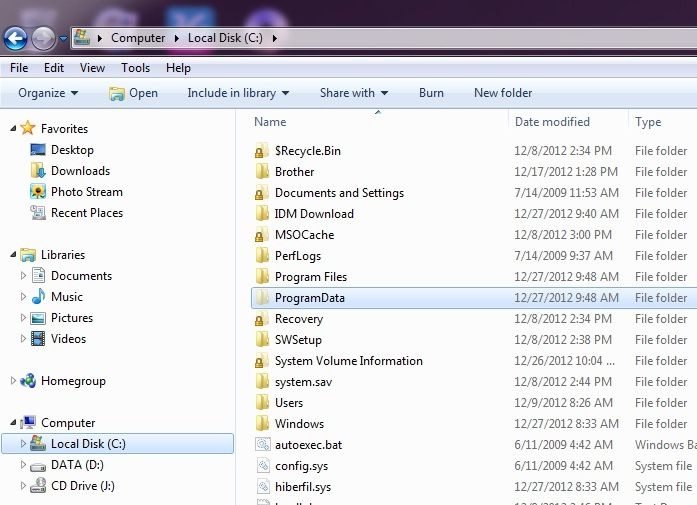Click the Computer monitor icon
The height and width of the screenshot is (505, 697).
point(28,422)
